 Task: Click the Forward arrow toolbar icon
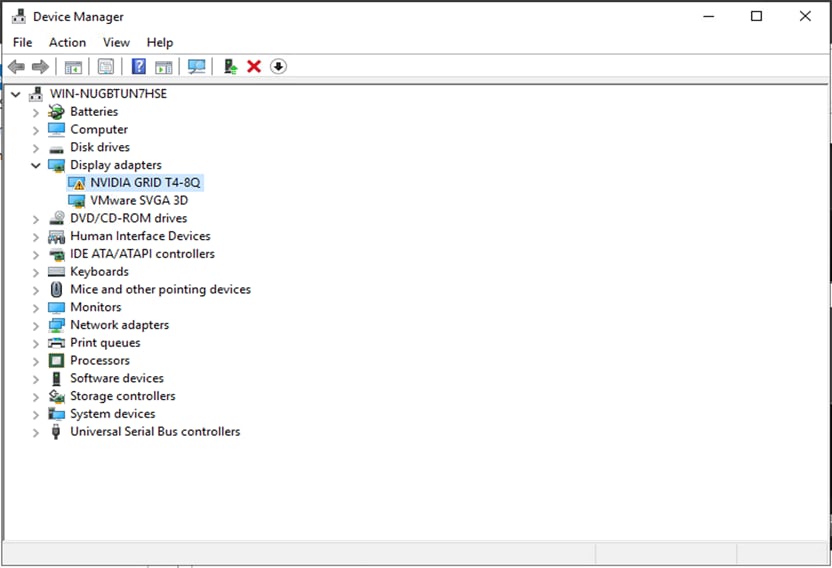coord(40,67)
